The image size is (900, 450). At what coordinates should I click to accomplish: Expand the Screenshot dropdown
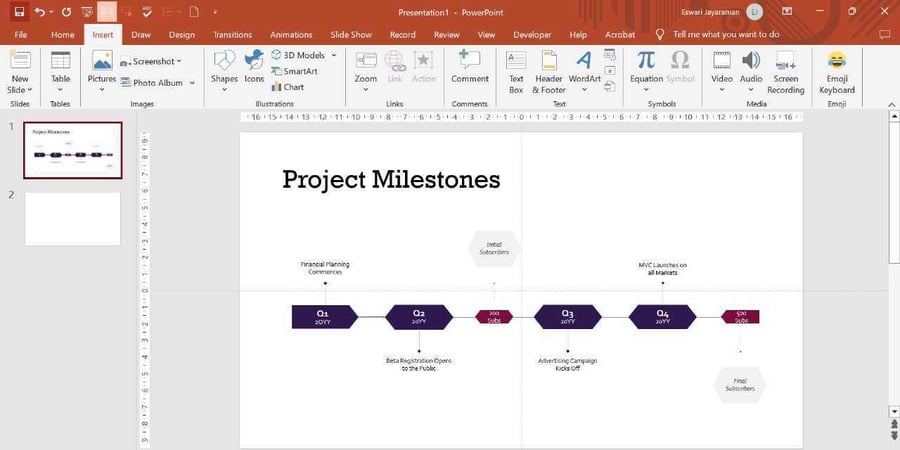click(179, 61)
